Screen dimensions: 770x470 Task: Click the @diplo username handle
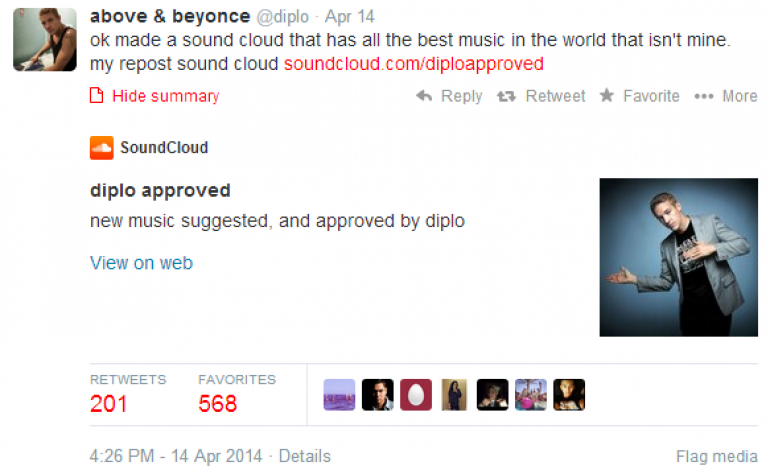click(x=283, y=17)
